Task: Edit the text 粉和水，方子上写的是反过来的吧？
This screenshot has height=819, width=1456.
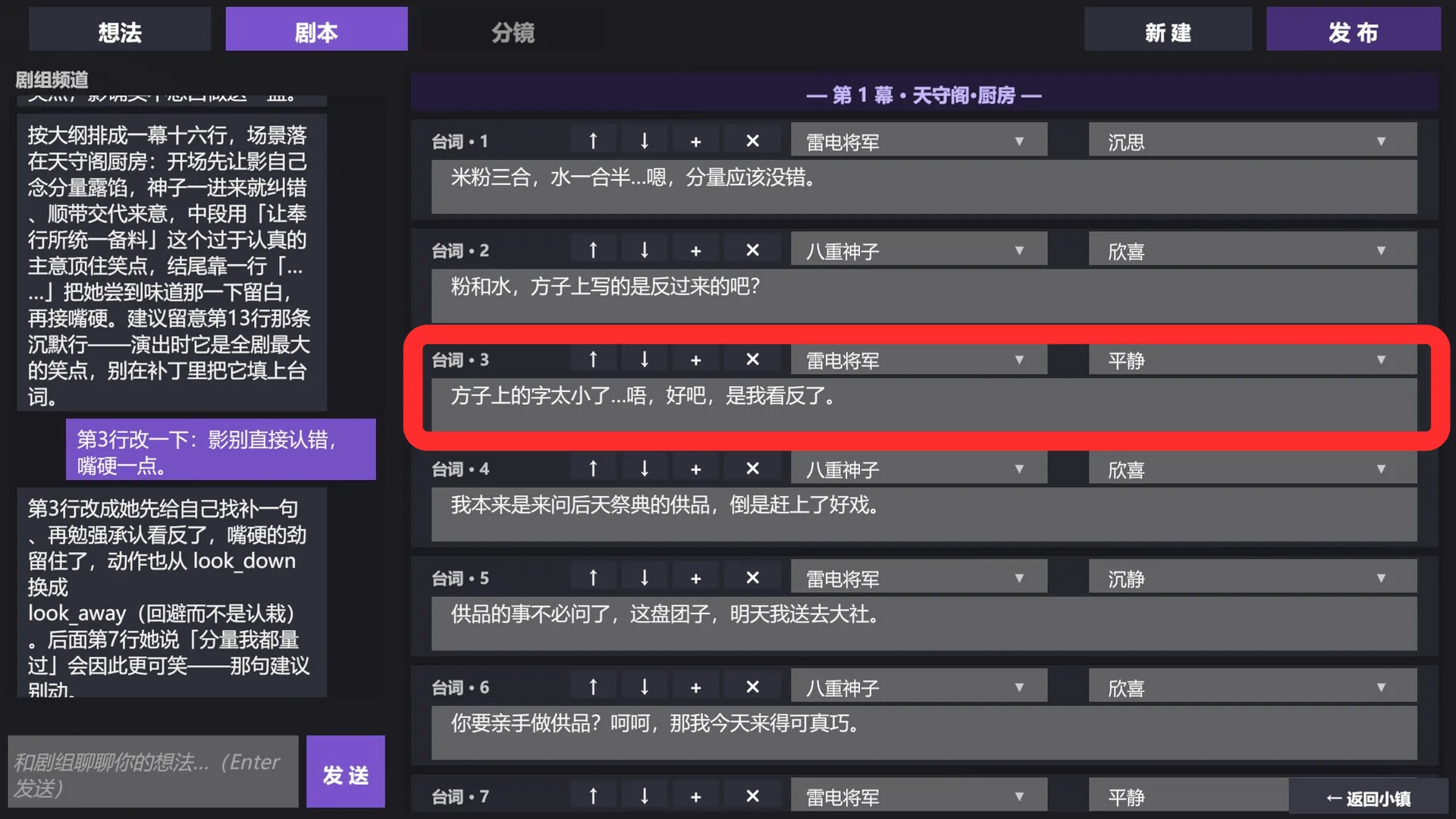Action: point(924,296)
